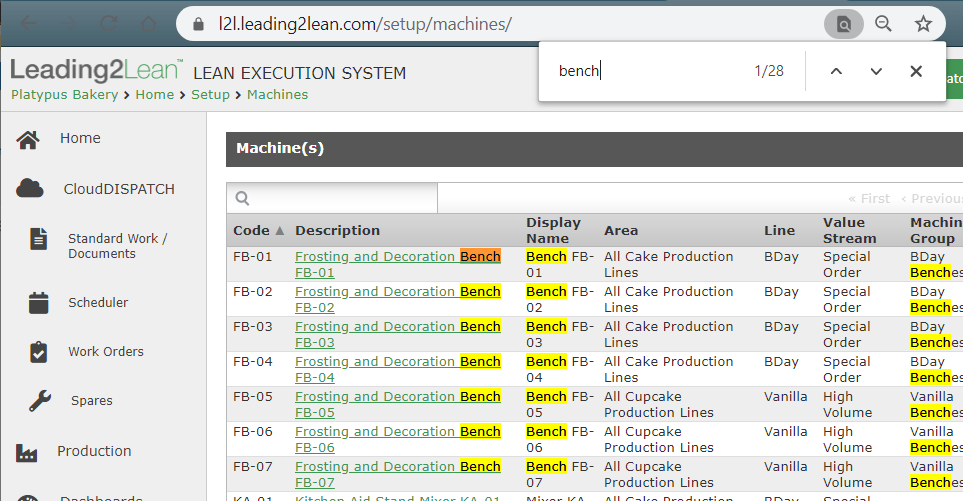
Task: Sort by Description column header
Action: point(337,231)
